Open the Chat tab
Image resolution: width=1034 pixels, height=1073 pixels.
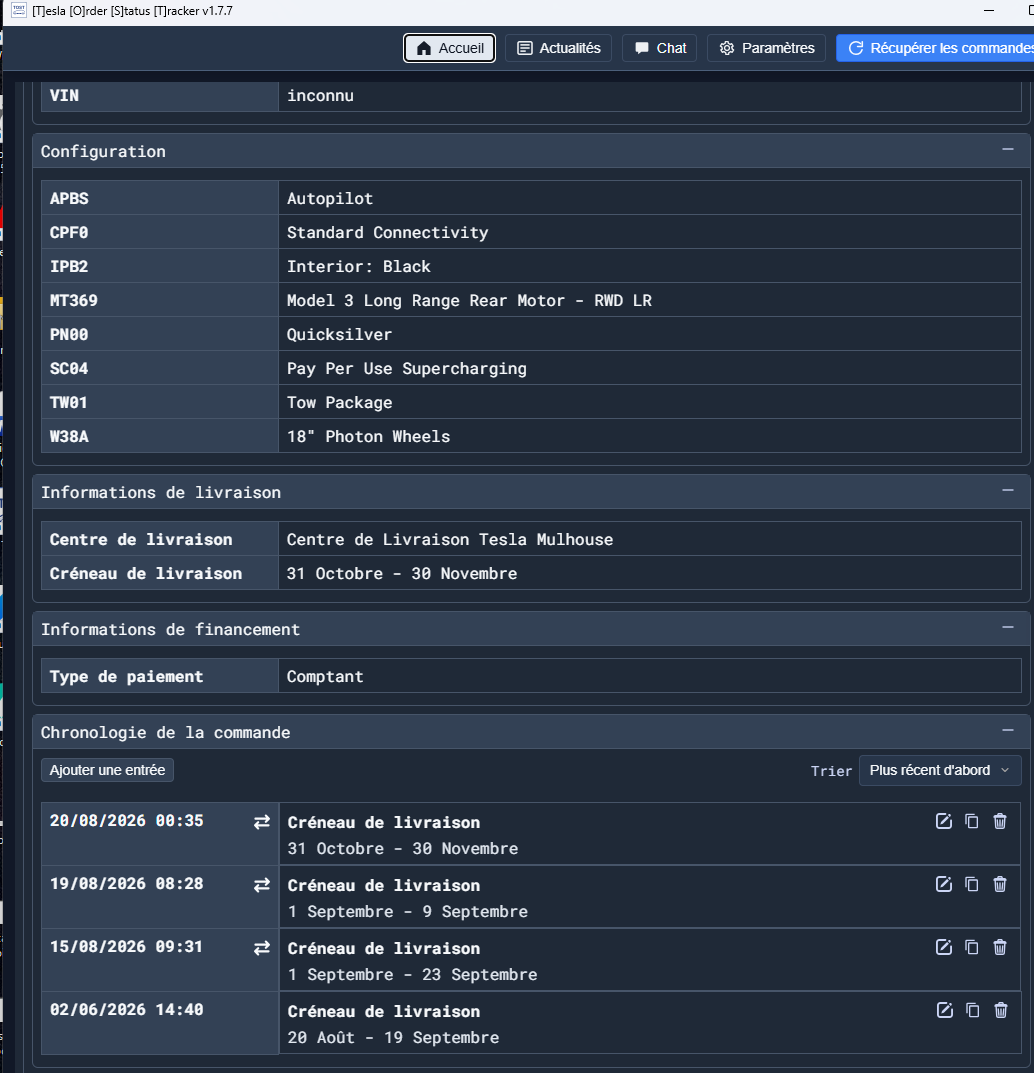coord(660,48)
